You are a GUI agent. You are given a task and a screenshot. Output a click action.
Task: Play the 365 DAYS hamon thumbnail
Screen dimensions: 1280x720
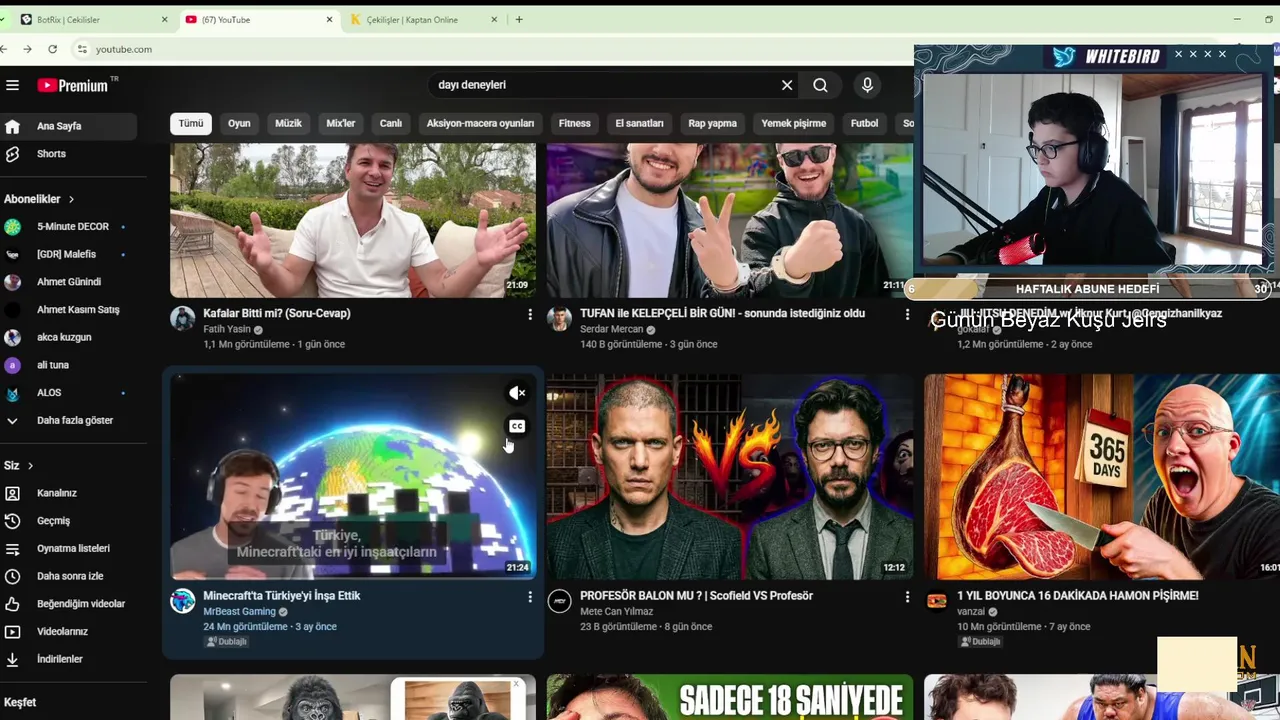tap(1102, 476)
